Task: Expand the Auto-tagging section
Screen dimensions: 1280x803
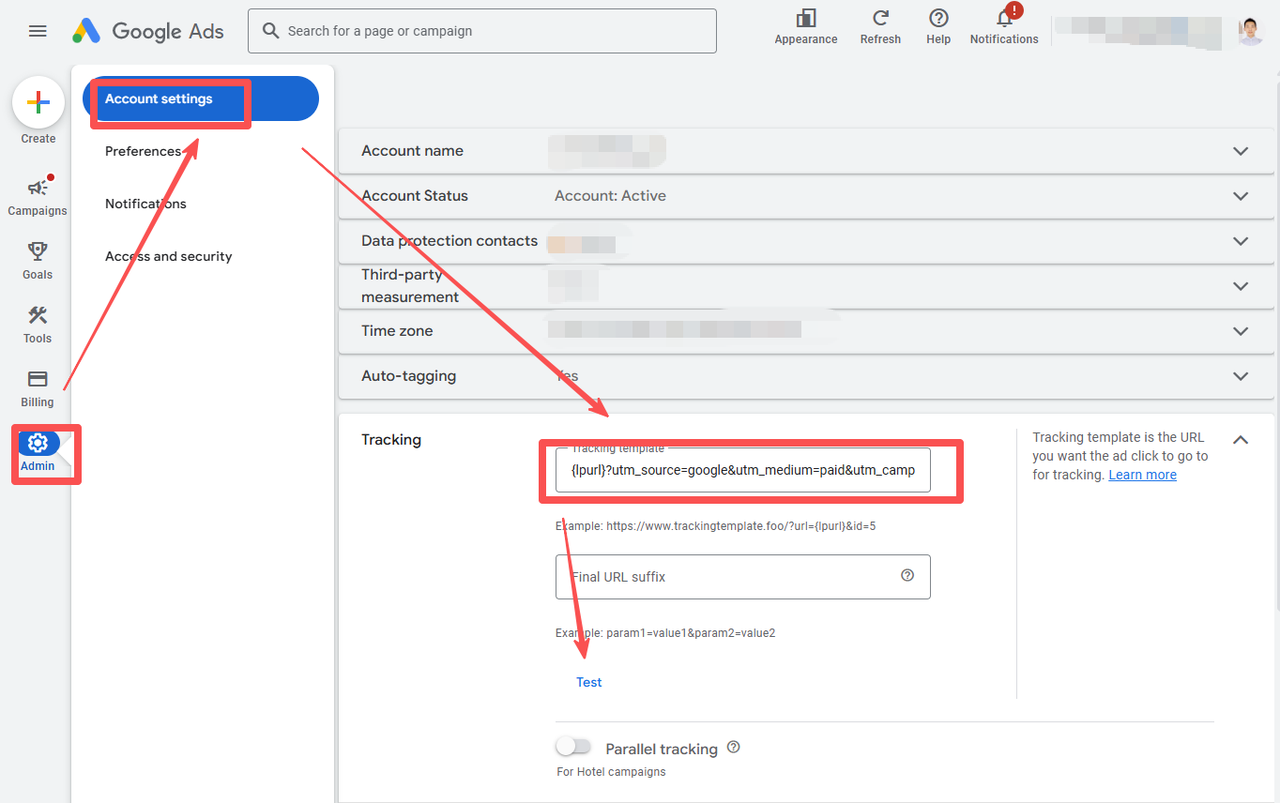Action: click(x=1240, y=376)
